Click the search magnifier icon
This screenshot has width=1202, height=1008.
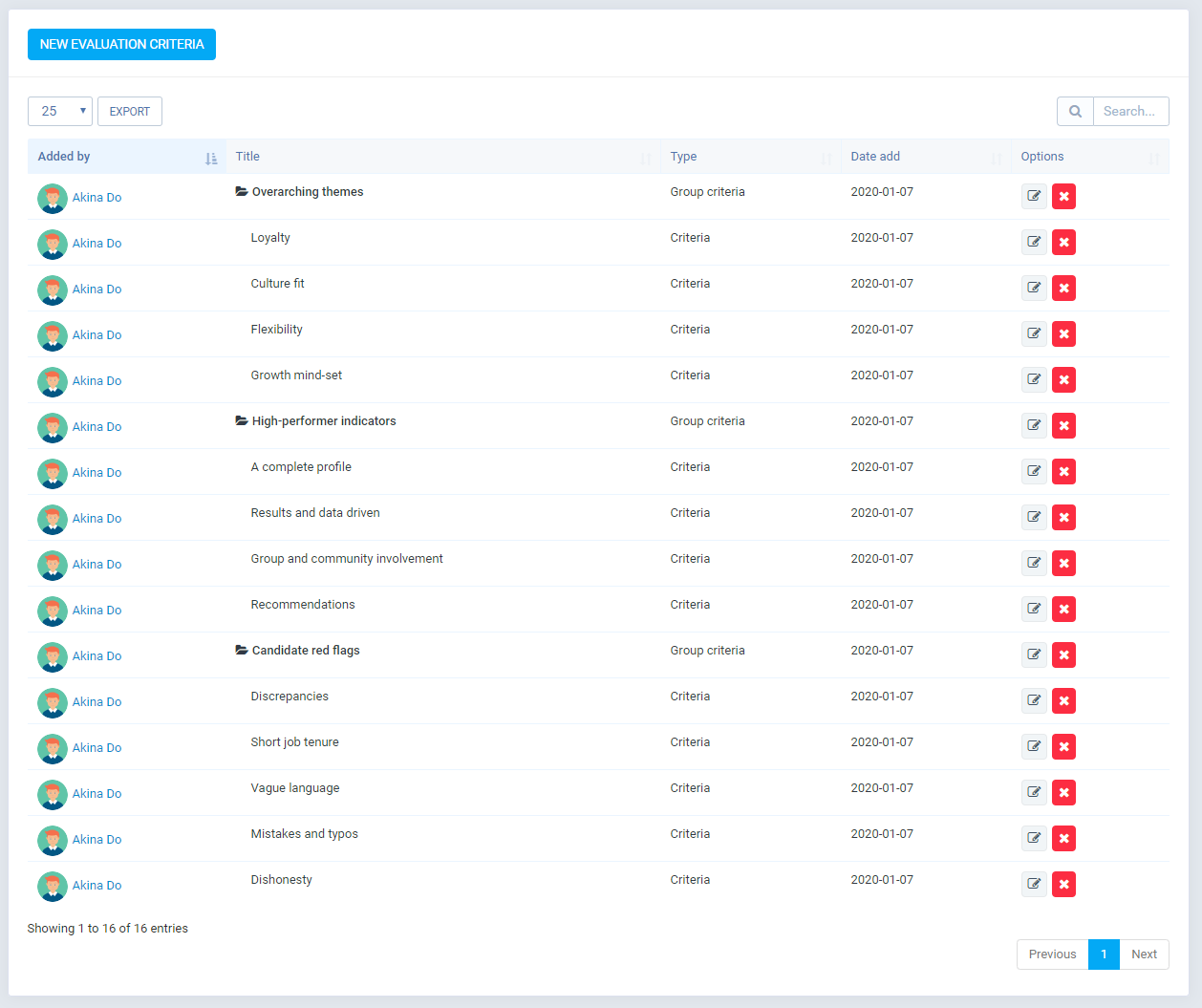tap(1075, 112)
